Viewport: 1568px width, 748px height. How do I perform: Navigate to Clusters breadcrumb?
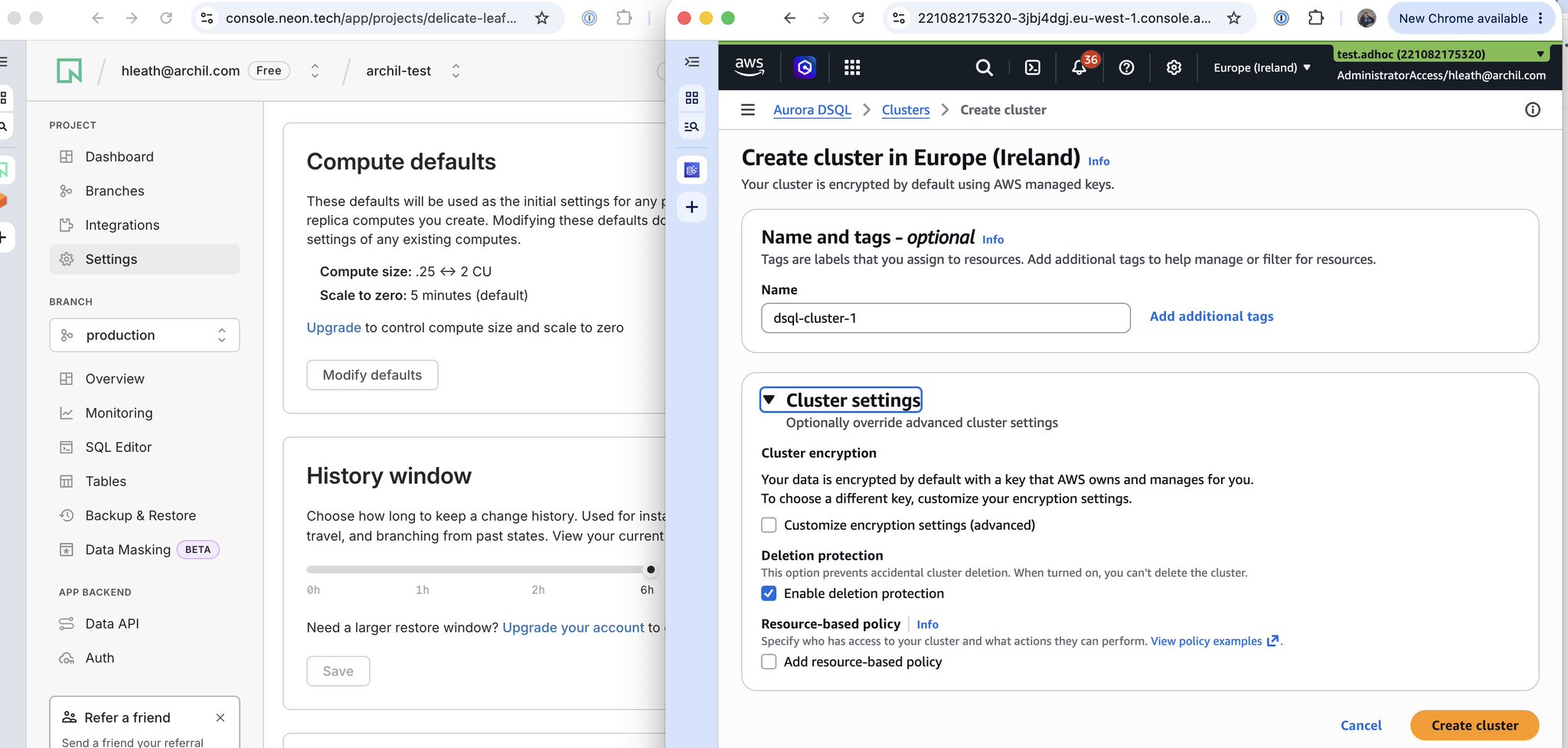(x=906, y=109)
